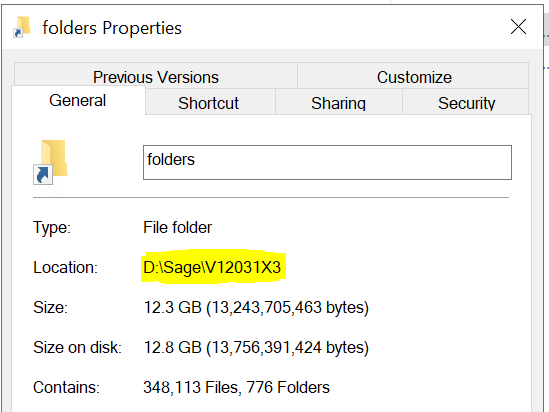Select the General tab

[x=78, y=100]
